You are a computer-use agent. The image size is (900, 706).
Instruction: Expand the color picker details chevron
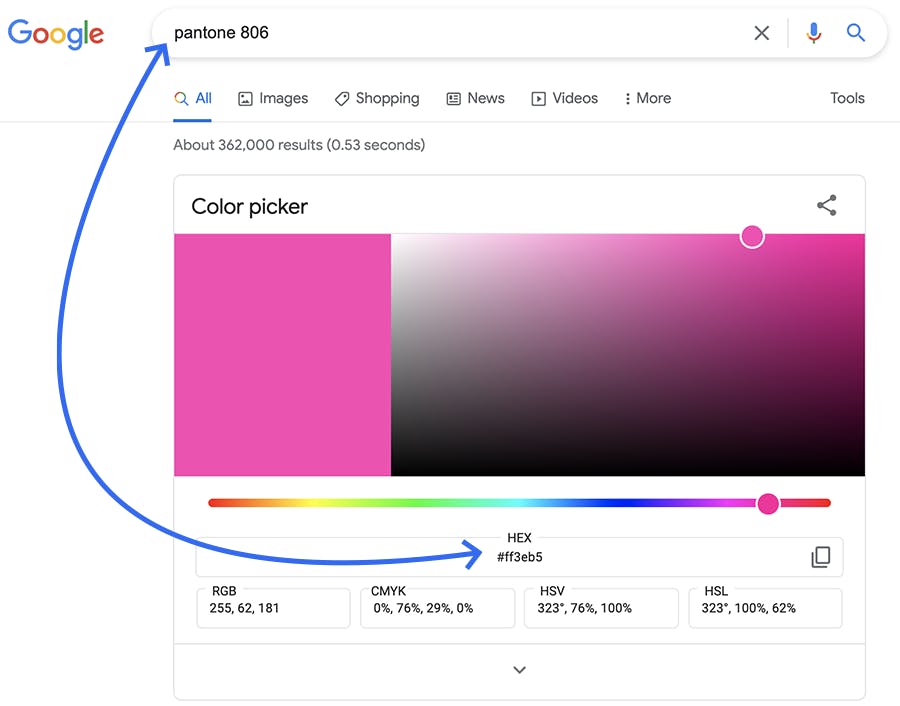tap(519, 669)
